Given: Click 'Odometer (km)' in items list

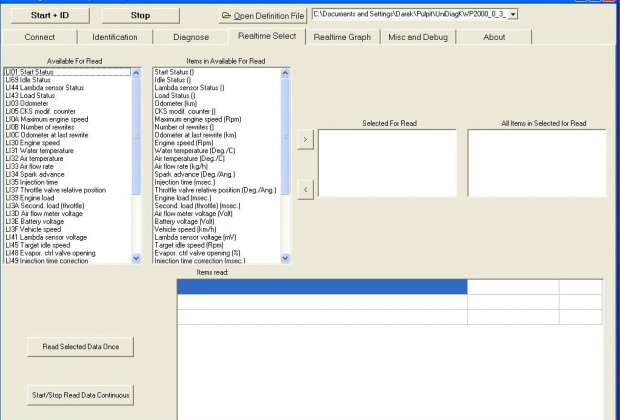Looking at the screenshot, I should click(217, 104).
